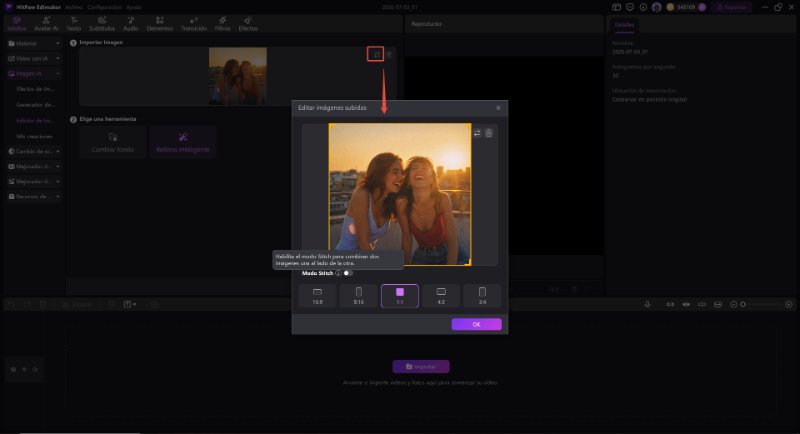Viewport: 800px width, 434px height.
Task: Click the Importar button in timeline
Action: tap(421, 367)
